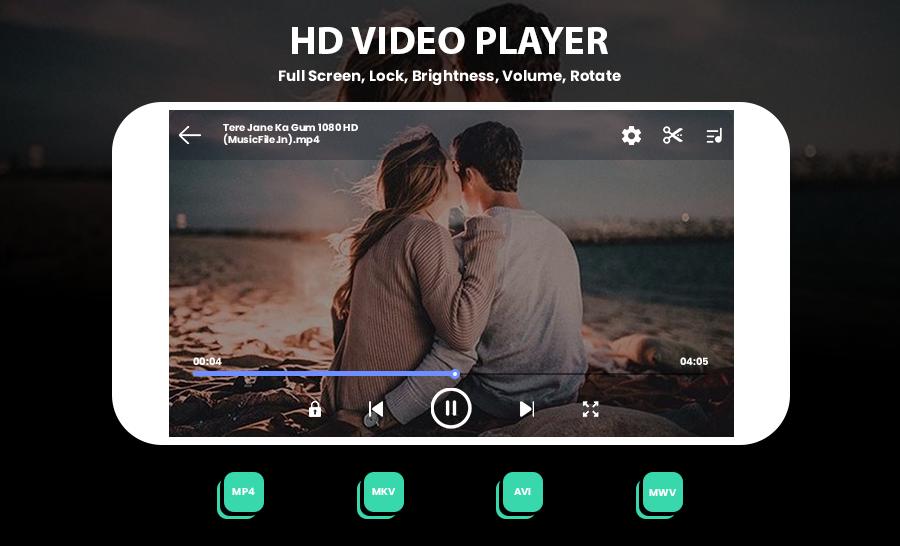Open the playlist queue icon
The height and width of the screenshot is (546, 900).
(714, 135)
